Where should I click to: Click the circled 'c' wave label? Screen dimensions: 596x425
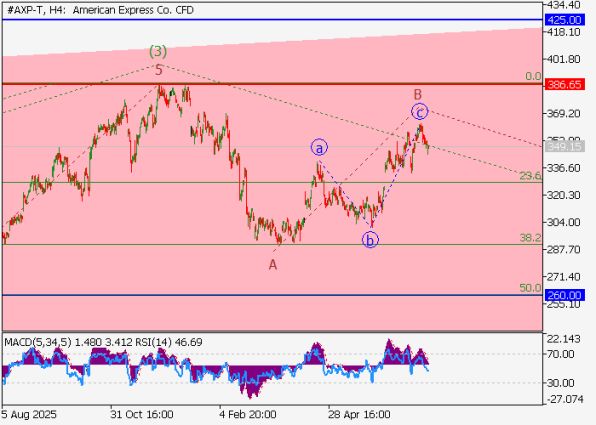pyautogui.click(x=420, y=112)
